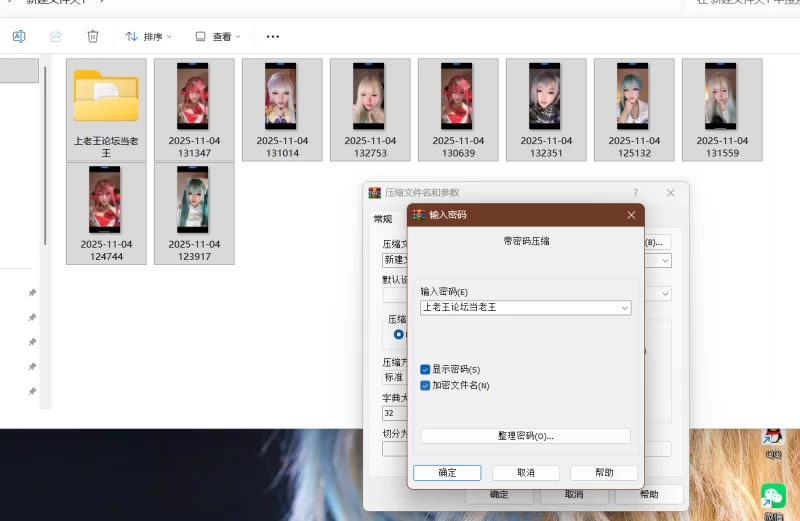Image resolution: width=800 pixels, height=521 pixels.
Task: Click the WeChat icon on the desktop
Action: pos(773,496)
